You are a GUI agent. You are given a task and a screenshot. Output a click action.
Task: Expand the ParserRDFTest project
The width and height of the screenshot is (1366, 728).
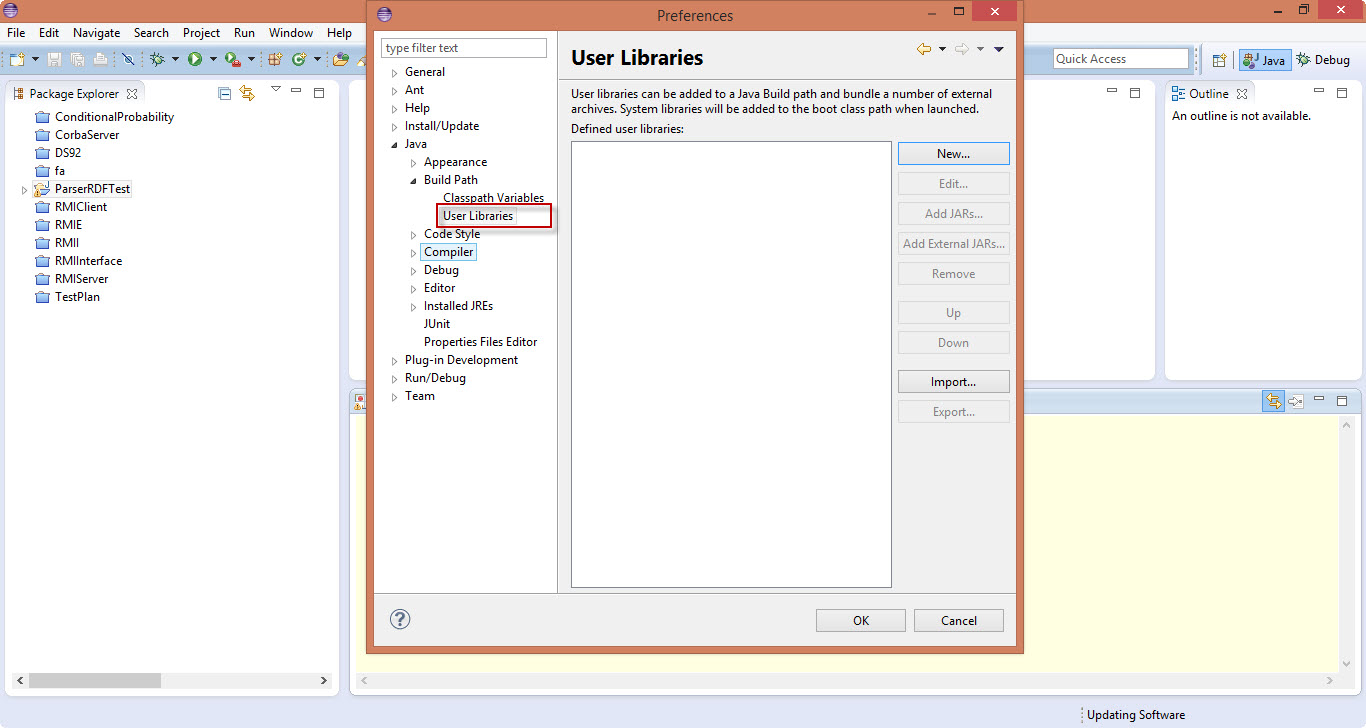(x=24, y=190)
